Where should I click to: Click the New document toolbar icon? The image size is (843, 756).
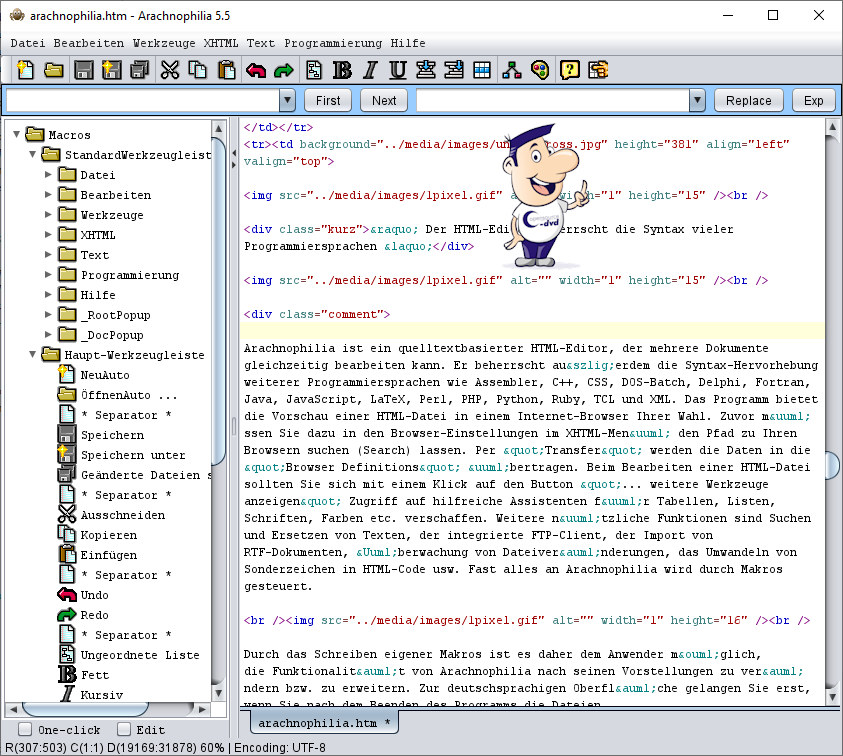tap(25, 70)
